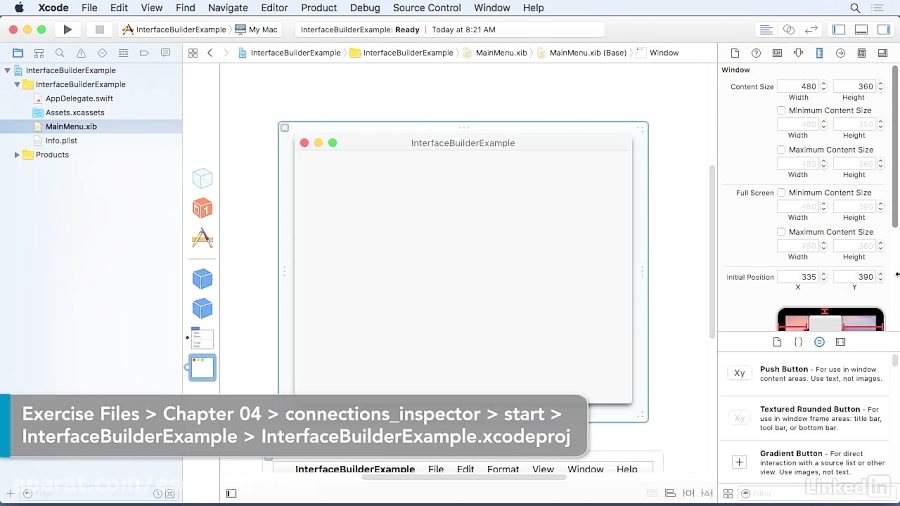Show the Identity inspector
The image size is (900, 506).
click(x=777, y=53)
